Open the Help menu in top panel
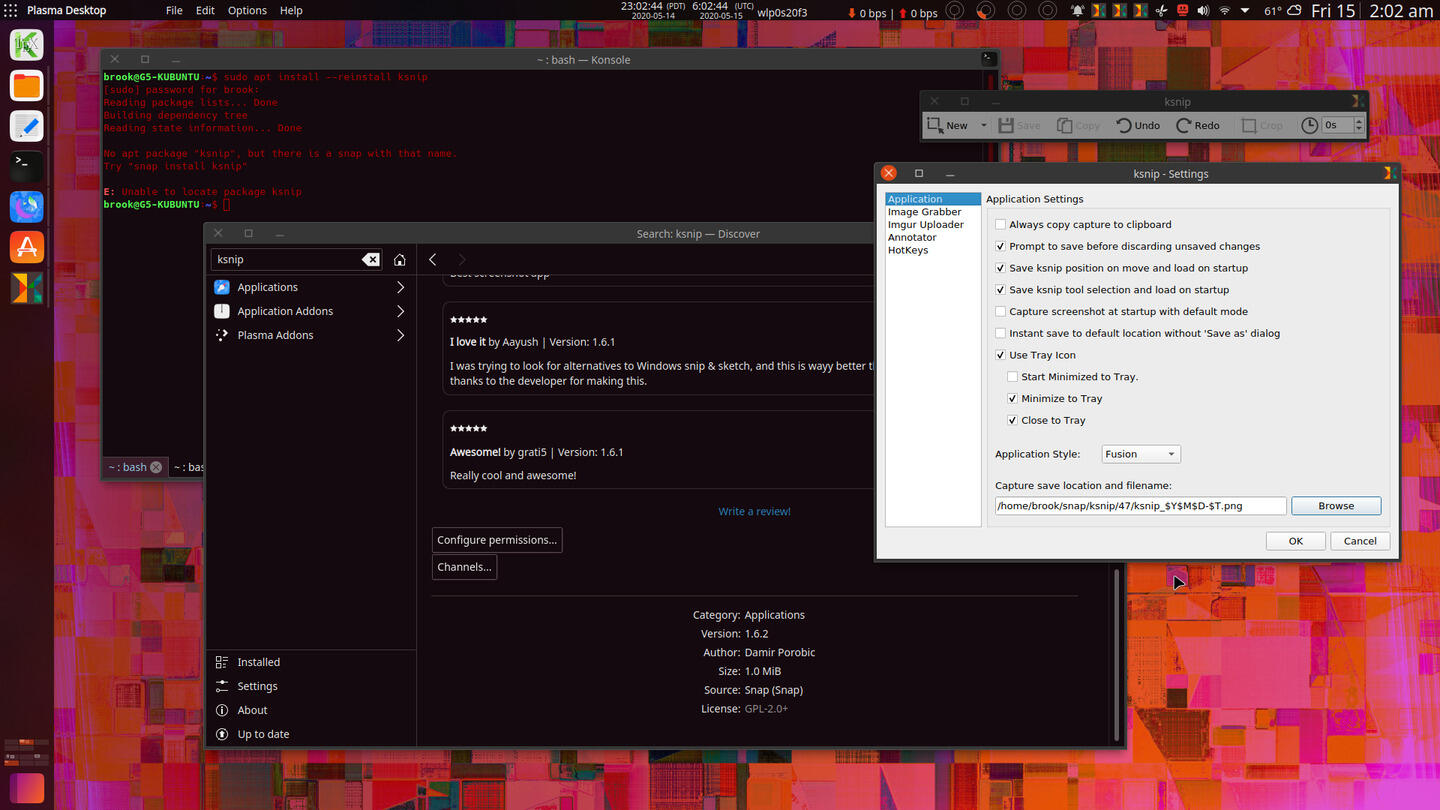1440x810 pixels. [291, 11]
